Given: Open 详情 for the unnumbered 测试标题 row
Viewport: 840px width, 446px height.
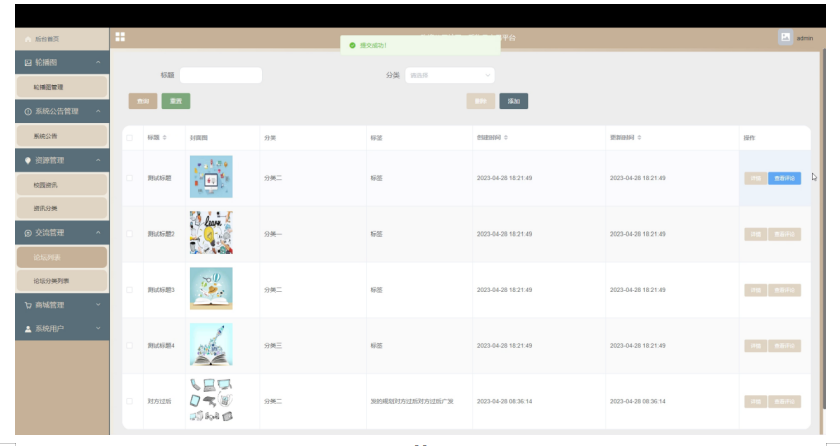Looking at the screenshot, I should coord(755,178).
